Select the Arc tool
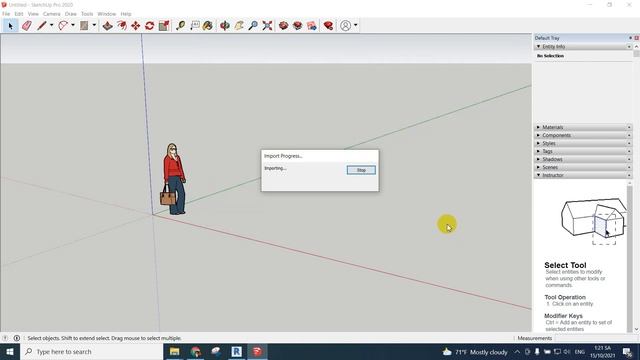The width and height of the screenshot is (640, 360). point(63,26)
